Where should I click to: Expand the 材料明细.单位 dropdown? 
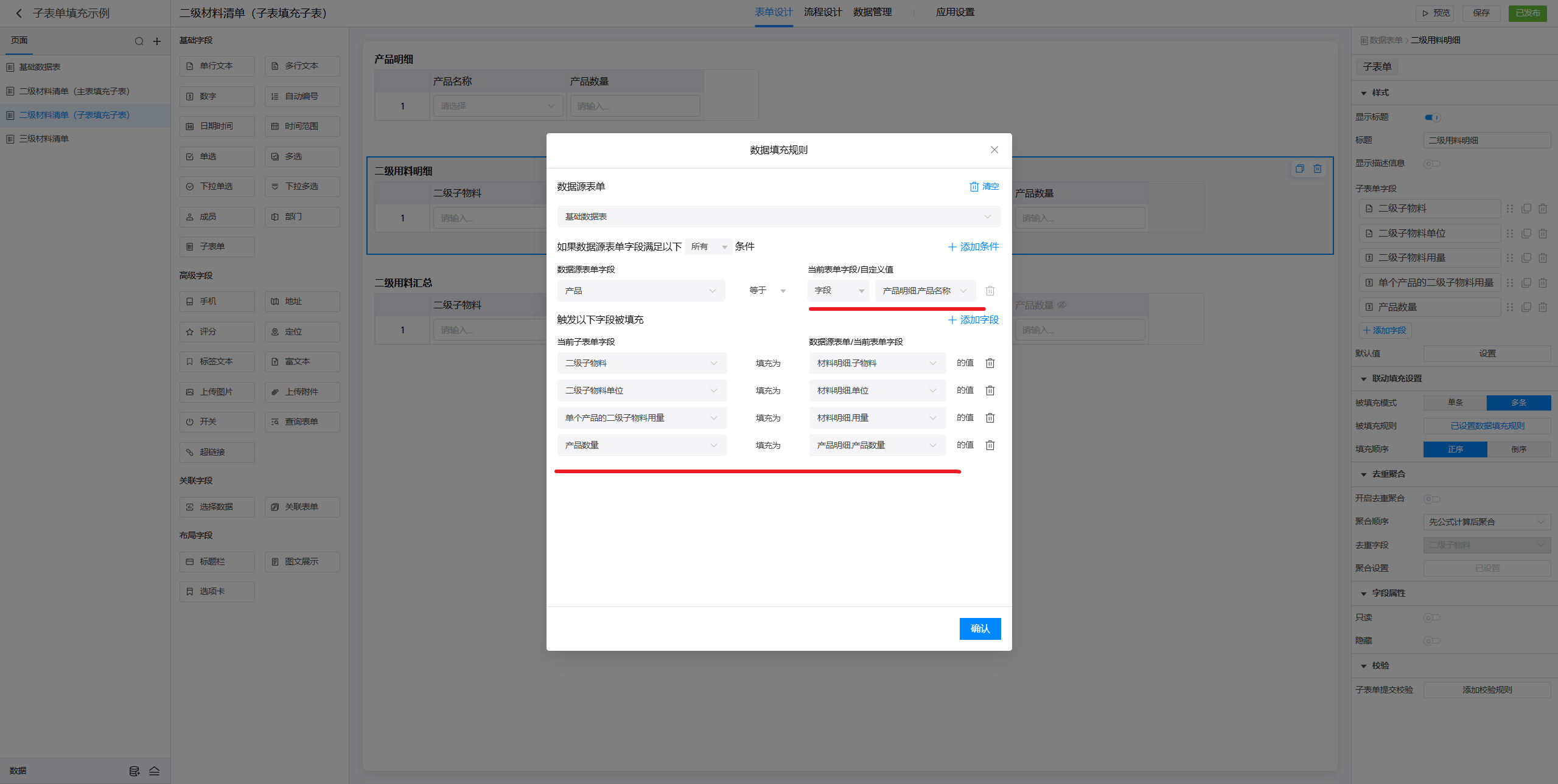pyautogui.click(x=877, y=390)
